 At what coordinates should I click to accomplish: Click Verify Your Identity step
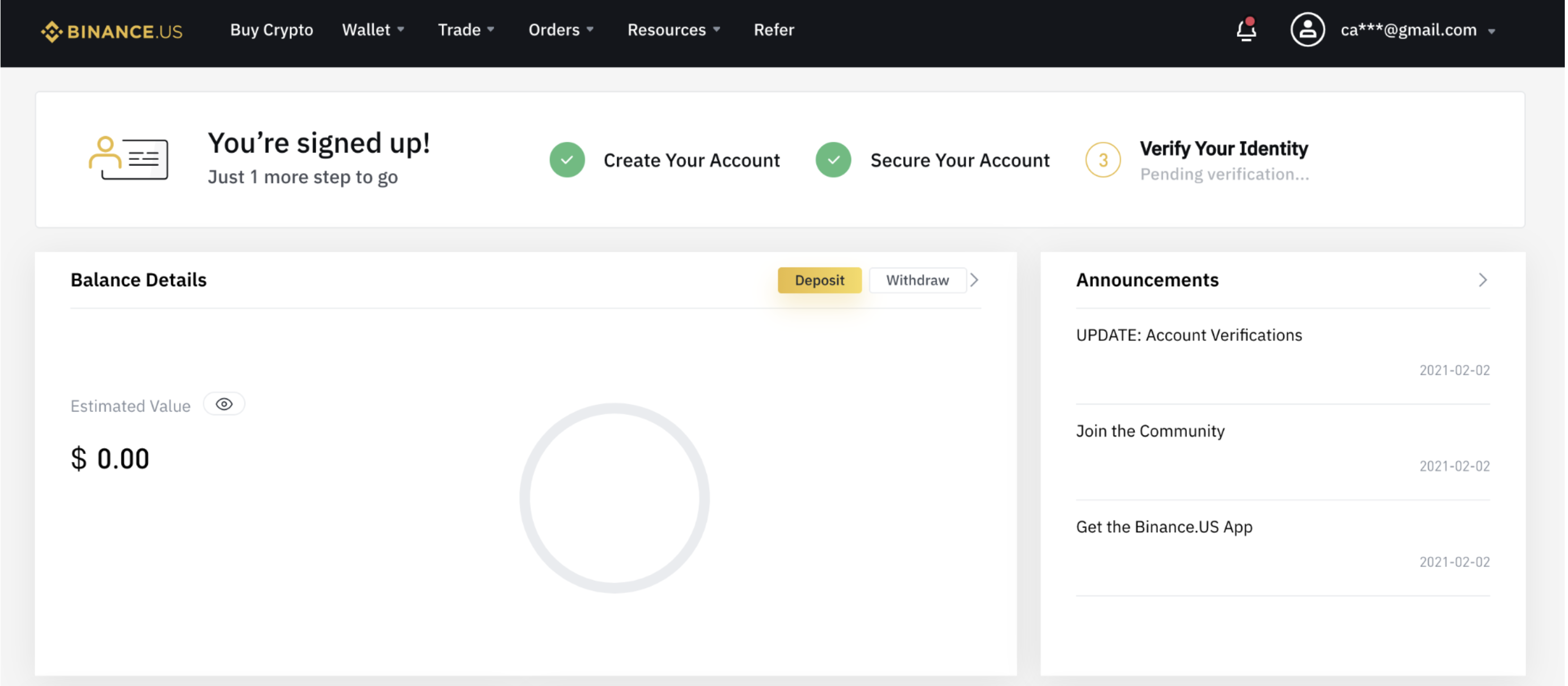click(x=1224, y=148)
